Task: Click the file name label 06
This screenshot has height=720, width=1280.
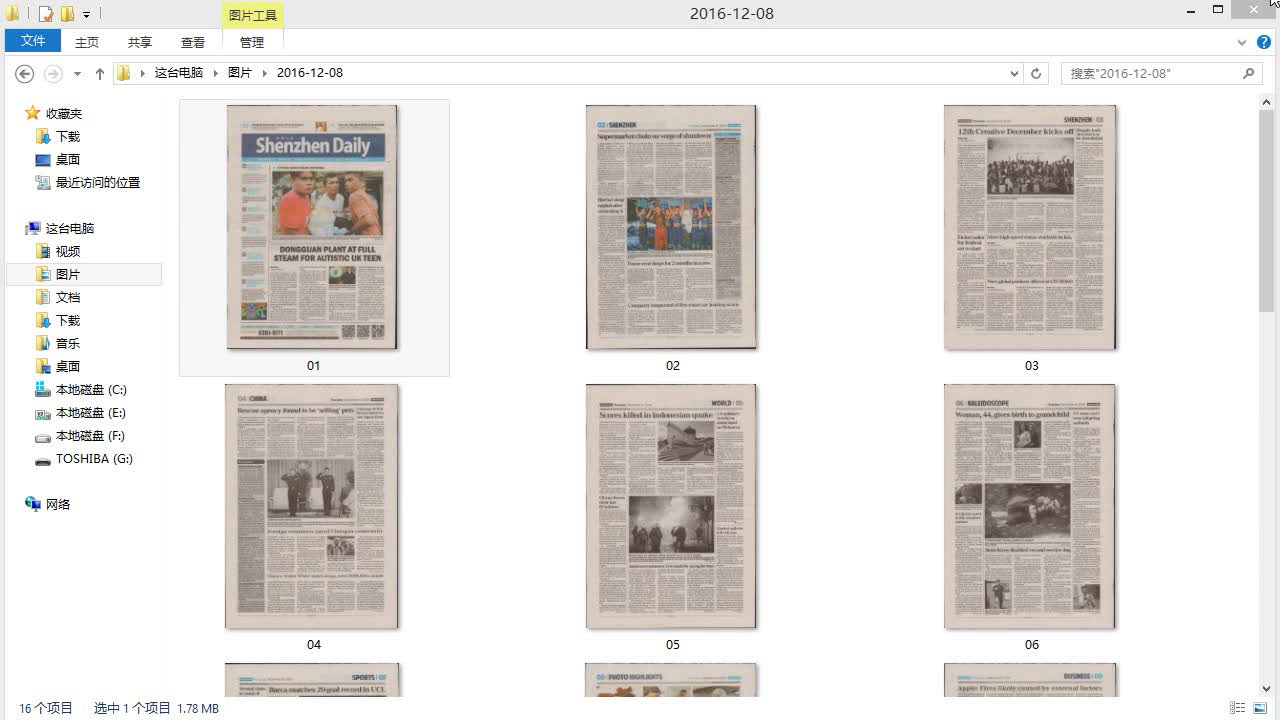Action: pyautogui.click(x=1032, y=645)
